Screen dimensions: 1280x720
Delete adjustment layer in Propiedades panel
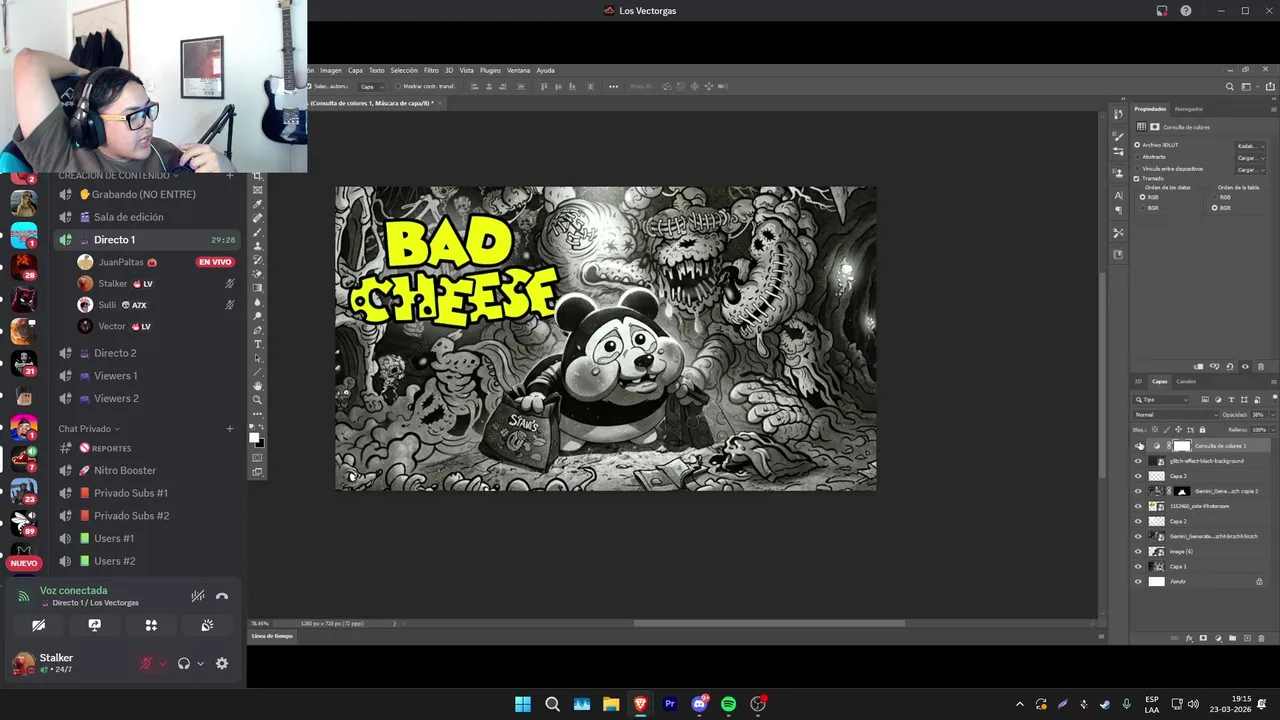1260,366
